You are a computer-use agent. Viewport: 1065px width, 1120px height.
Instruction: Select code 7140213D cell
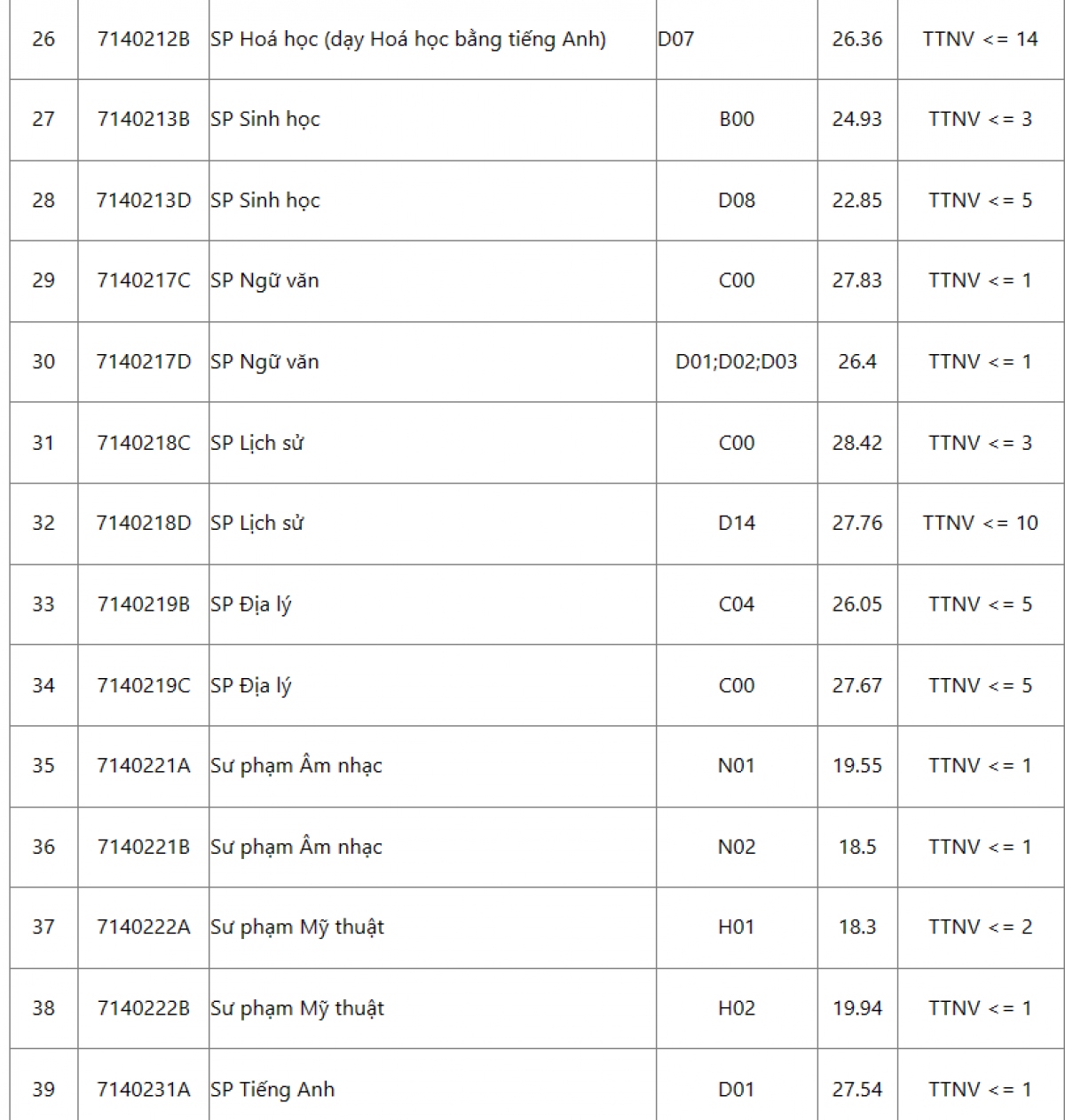144,201
